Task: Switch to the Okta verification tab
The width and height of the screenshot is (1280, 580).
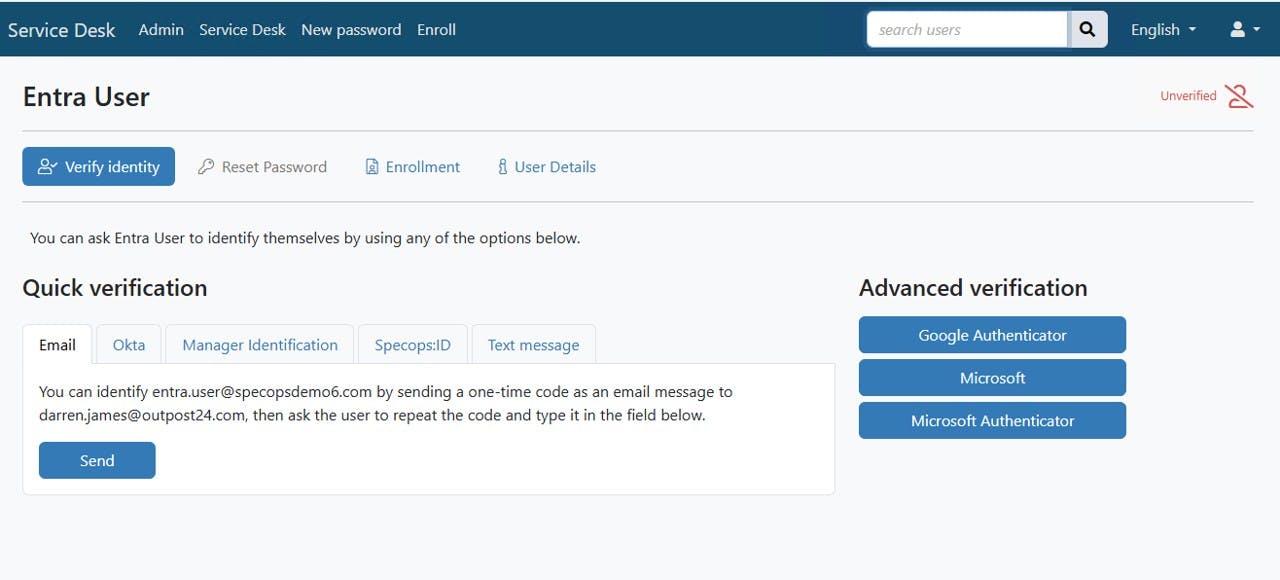Action: pyautogui.click(x=129, y=344)
